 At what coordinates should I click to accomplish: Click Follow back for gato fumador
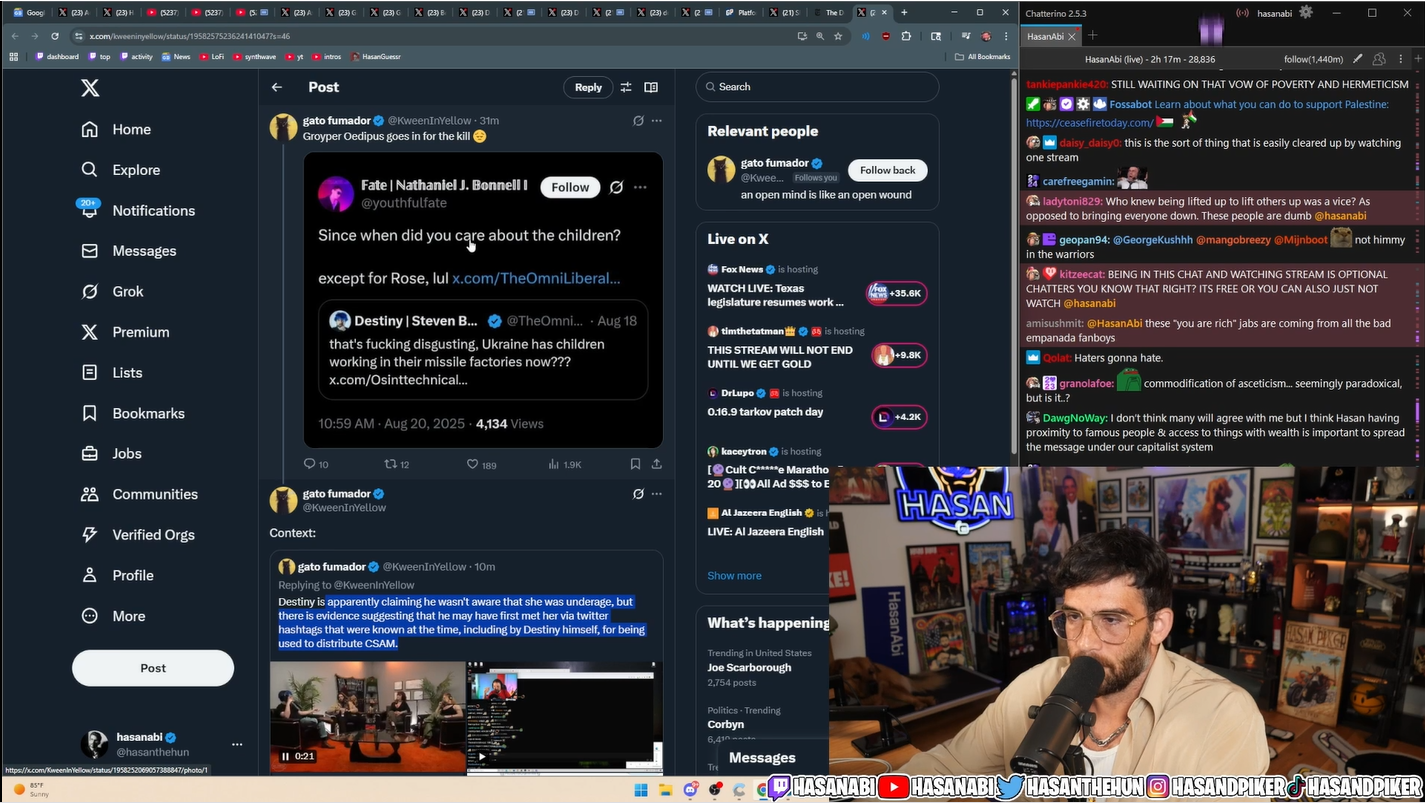(x=888, y=170)
